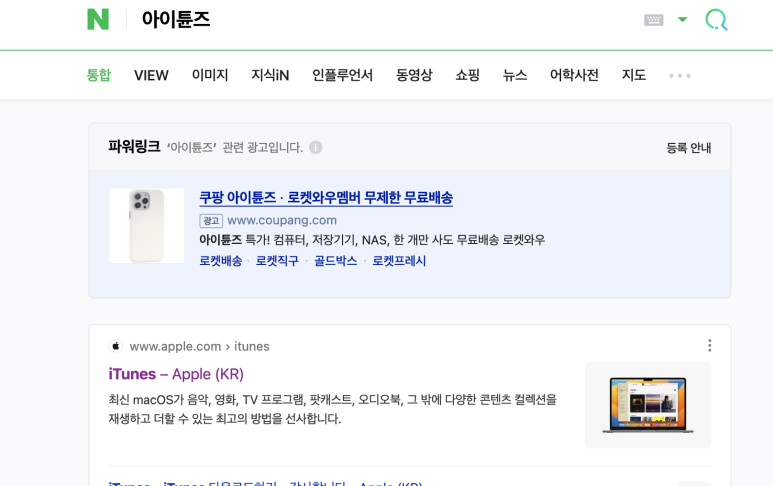773x486 pixels.
Task: Open the virtual keyboard icon
Action: coord(654,20)
